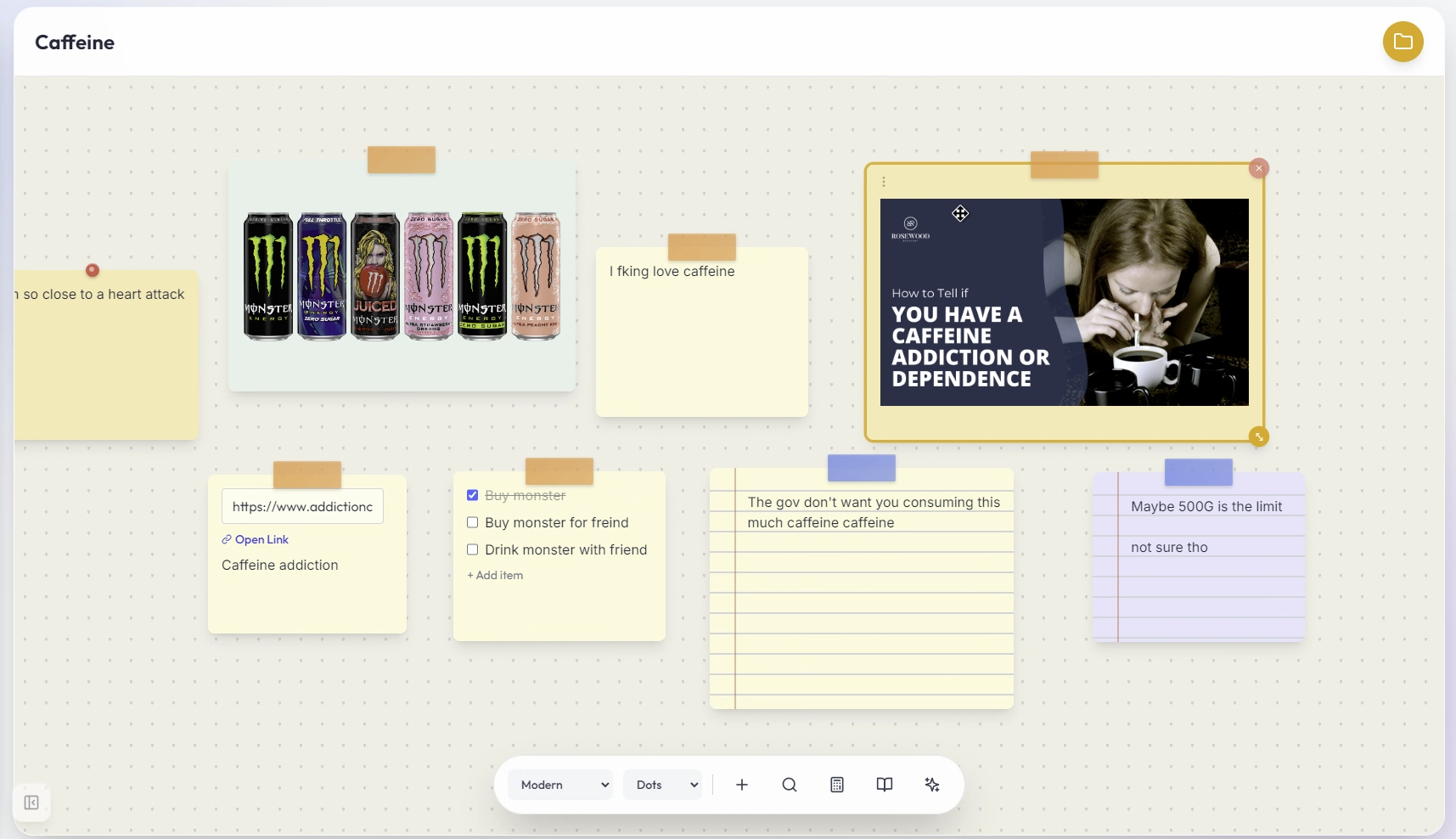Viewport: 1456px width, 839px height.
Task: Open search with the magnifier icon
Action: pos(790,785)
